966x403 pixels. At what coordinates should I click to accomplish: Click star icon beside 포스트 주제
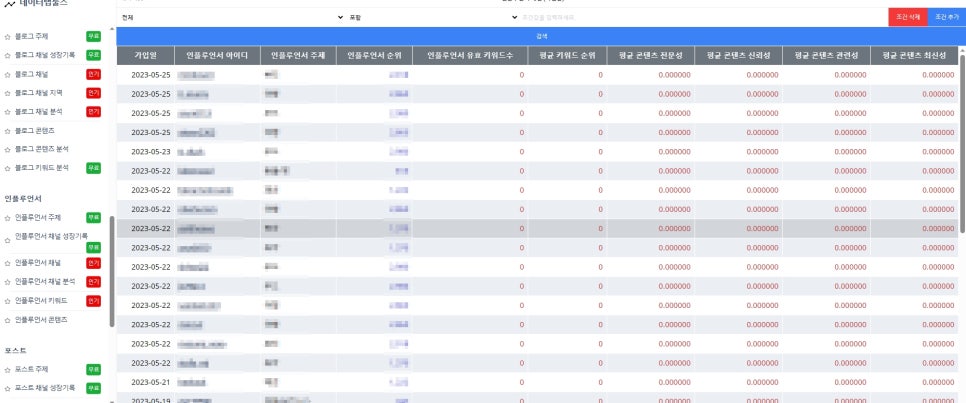tap(8, 369)
